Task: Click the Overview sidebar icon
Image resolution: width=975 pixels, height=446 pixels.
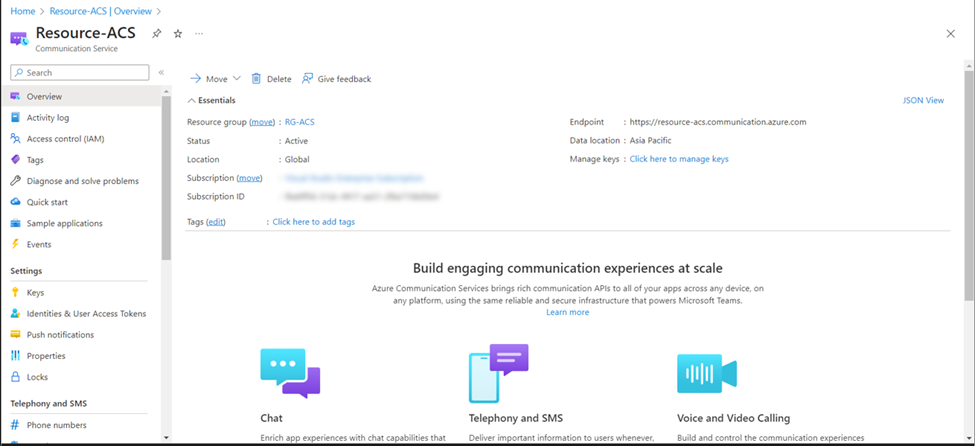Action: click(x=16, y=96)
